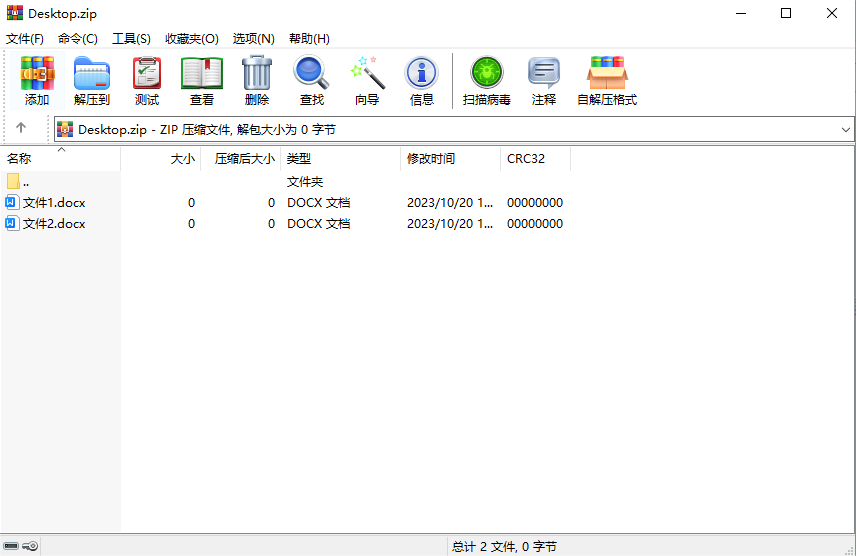Viewport: 856px width, 556px height.
Task: Click the SFX (自解压格式) icon
Action: tap(607, 80)
